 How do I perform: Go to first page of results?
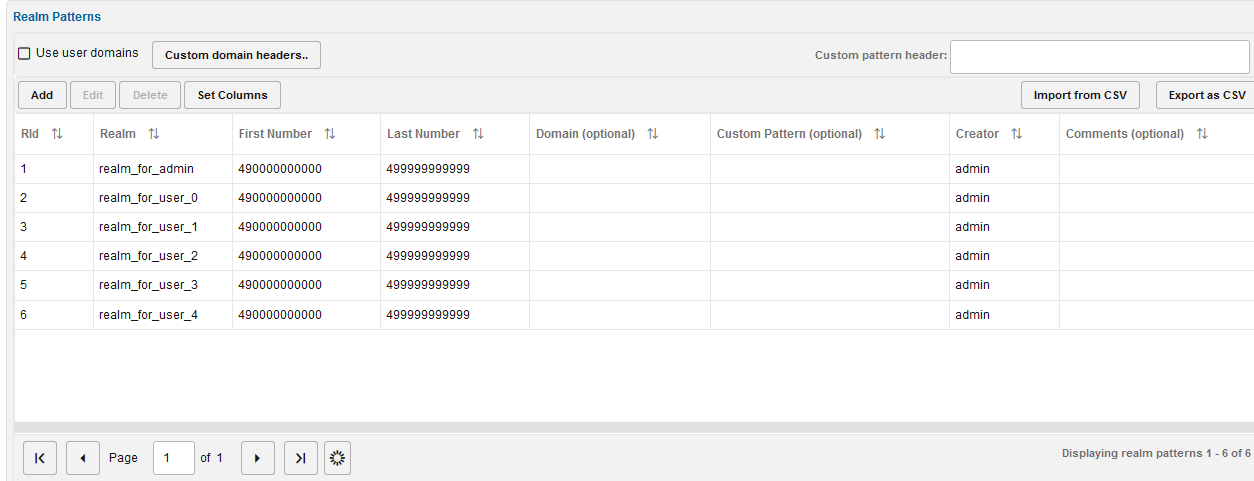click(40, 458)
